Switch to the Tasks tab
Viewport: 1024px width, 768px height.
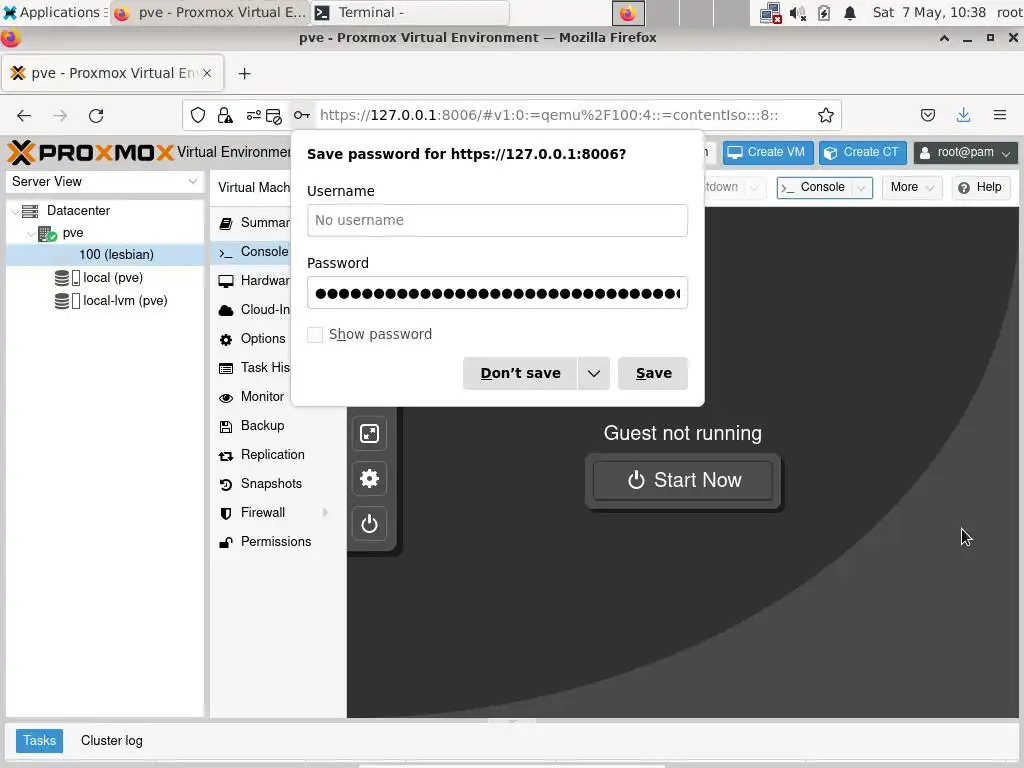39,741
